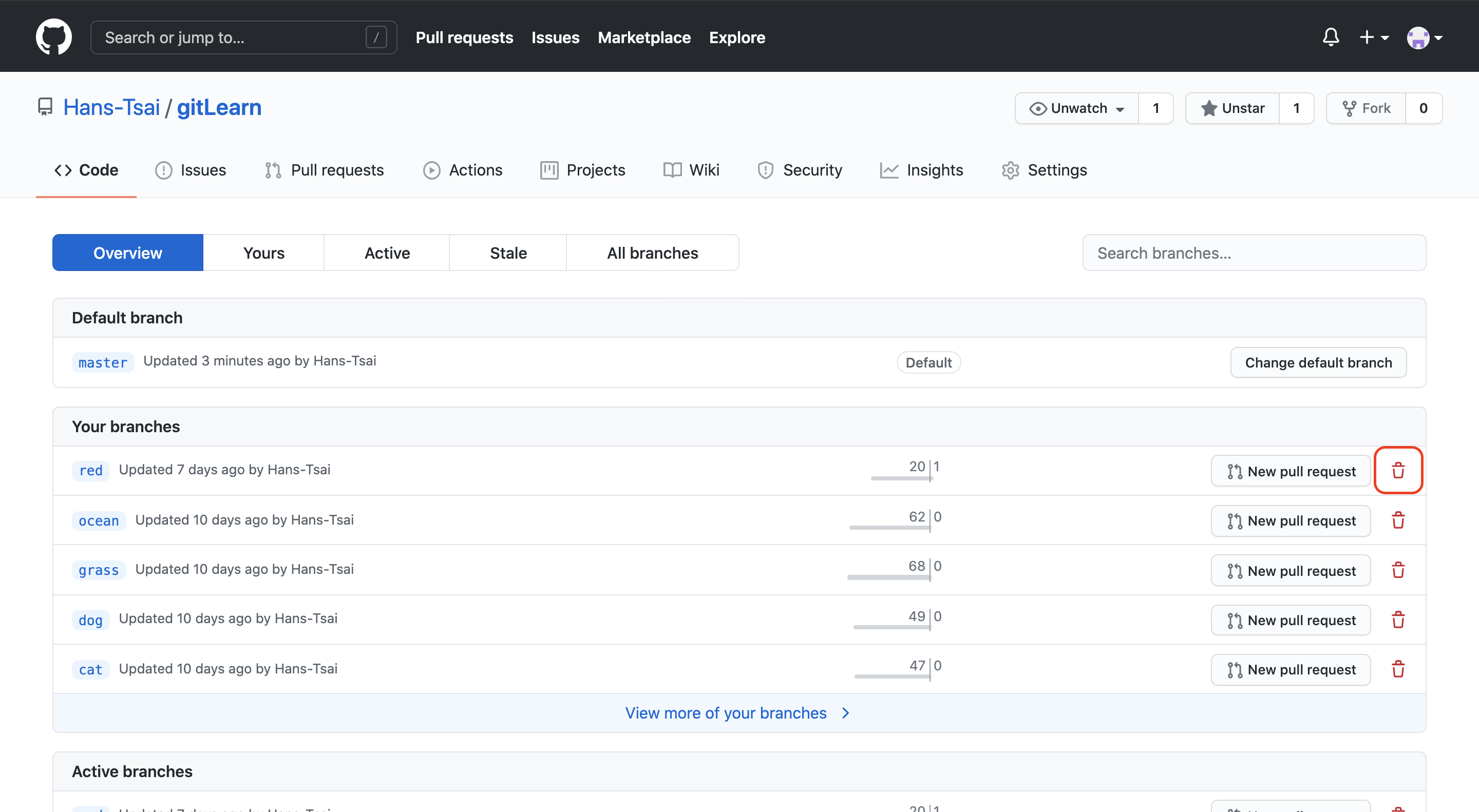
Task: Open the gitLearn repository link
Action: (x=219, y=107)
